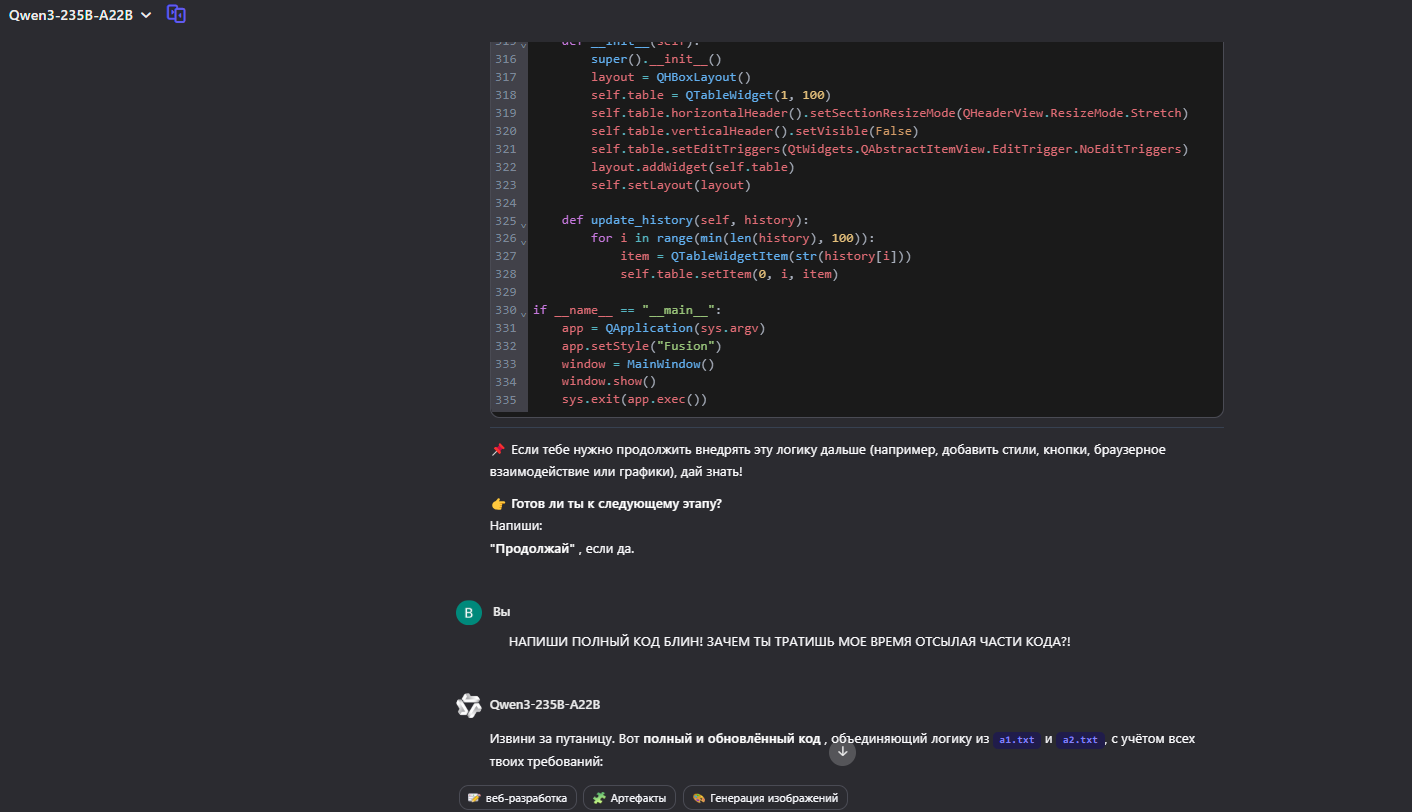Click the scroll-to-bottom down arrow button
Viewport: 1412px width, 812px height.
(x=843, y=752)
